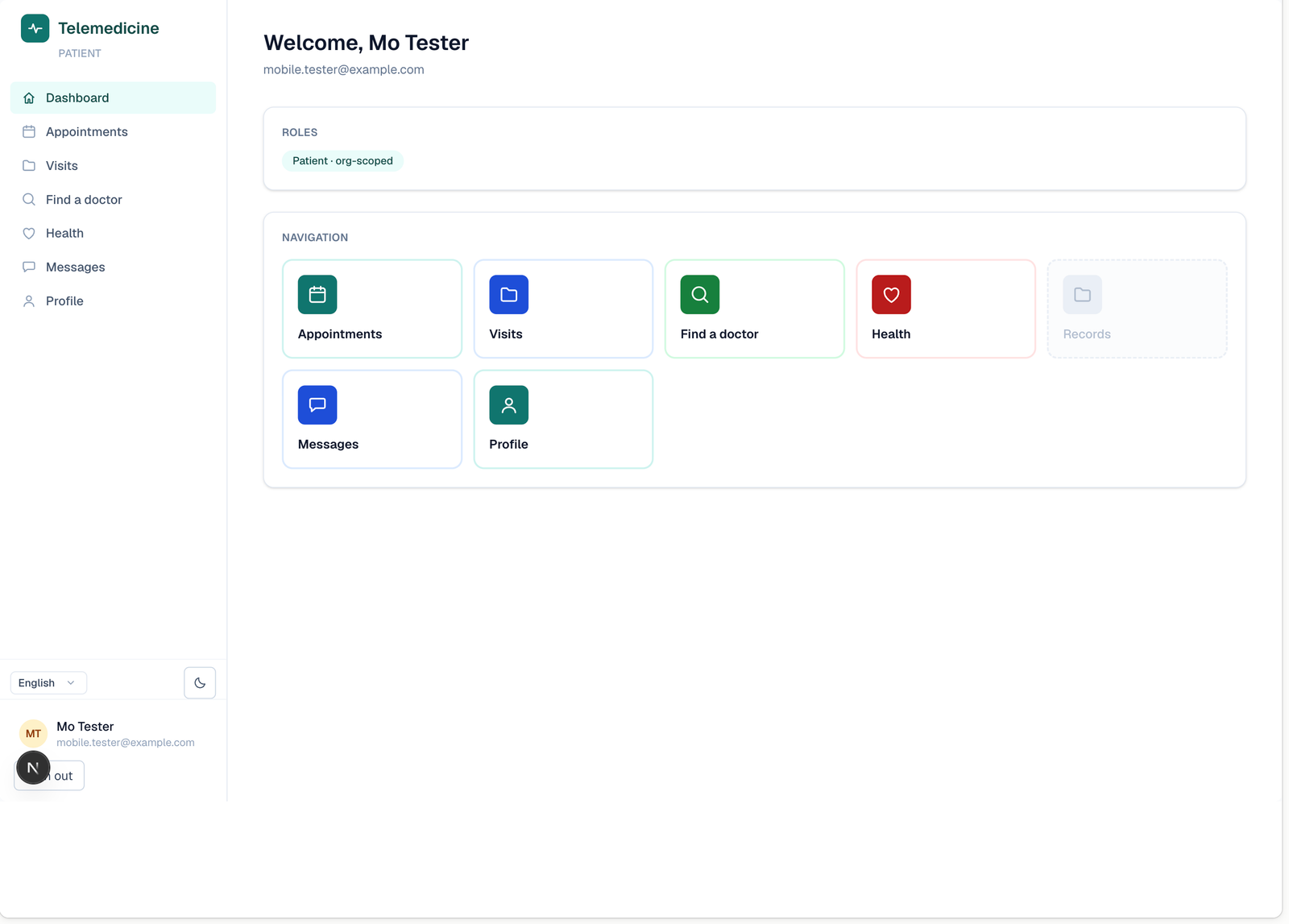
Task: Open Profile in the sidebar menu
Action: click(x=113, y=301)
